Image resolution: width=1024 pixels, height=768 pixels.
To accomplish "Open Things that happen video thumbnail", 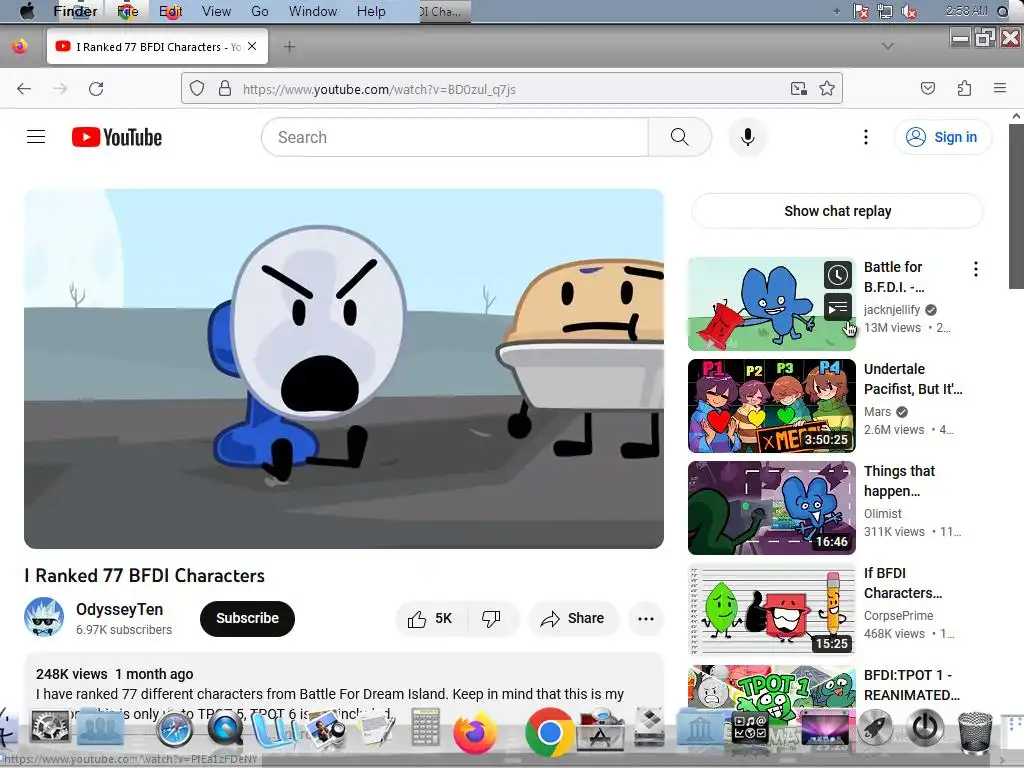I will click(771, 507).
